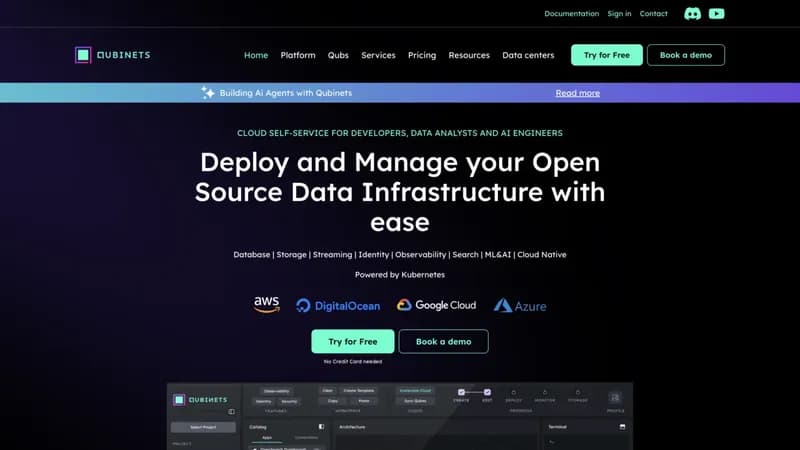Open the YouTube icon link
800x450 pixels.
point(716,14)
